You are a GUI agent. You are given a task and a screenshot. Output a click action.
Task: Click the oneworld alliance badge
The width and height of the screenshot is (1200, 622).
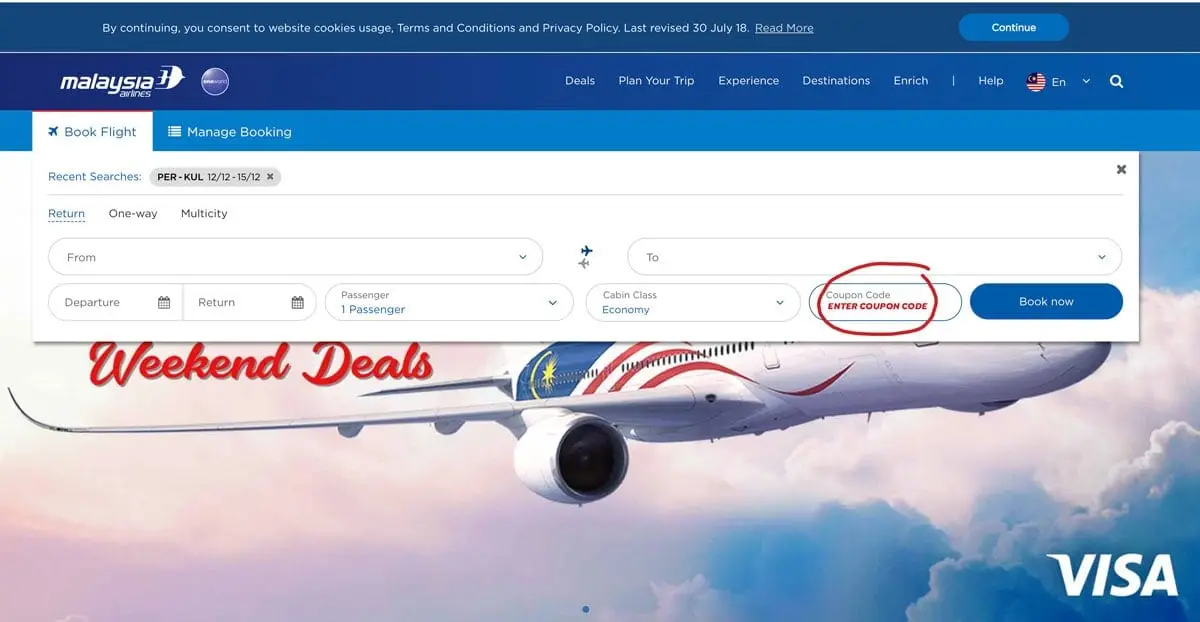(215, 82)
